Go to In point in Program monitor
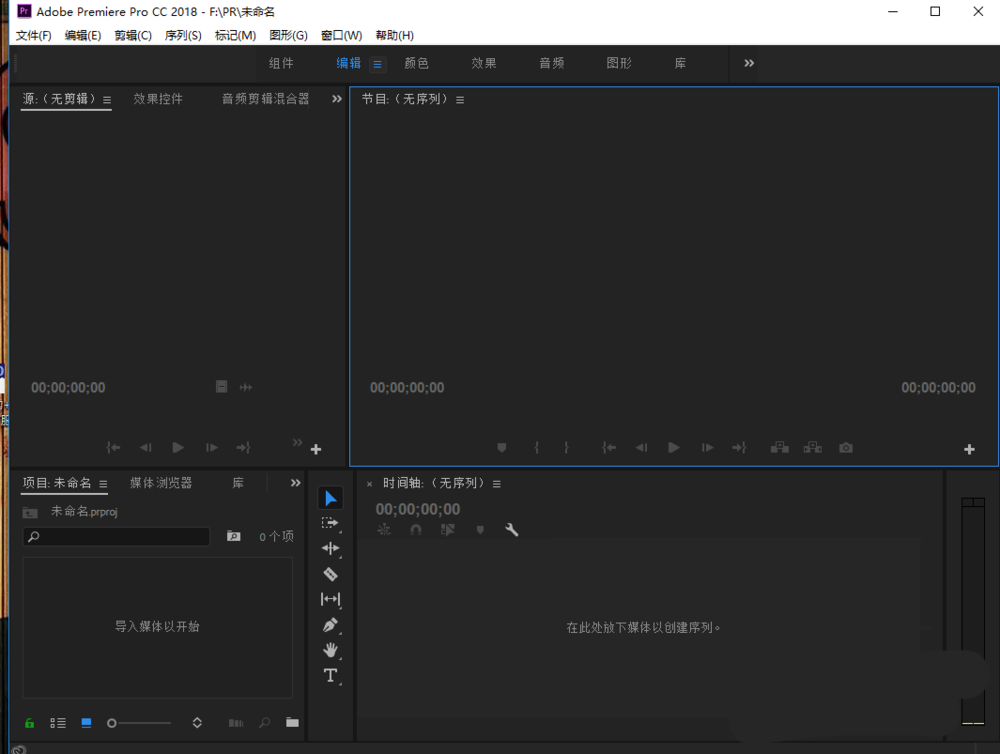Screen dimensions: 1000x754 pyautogui.click(x=609, y=448)
